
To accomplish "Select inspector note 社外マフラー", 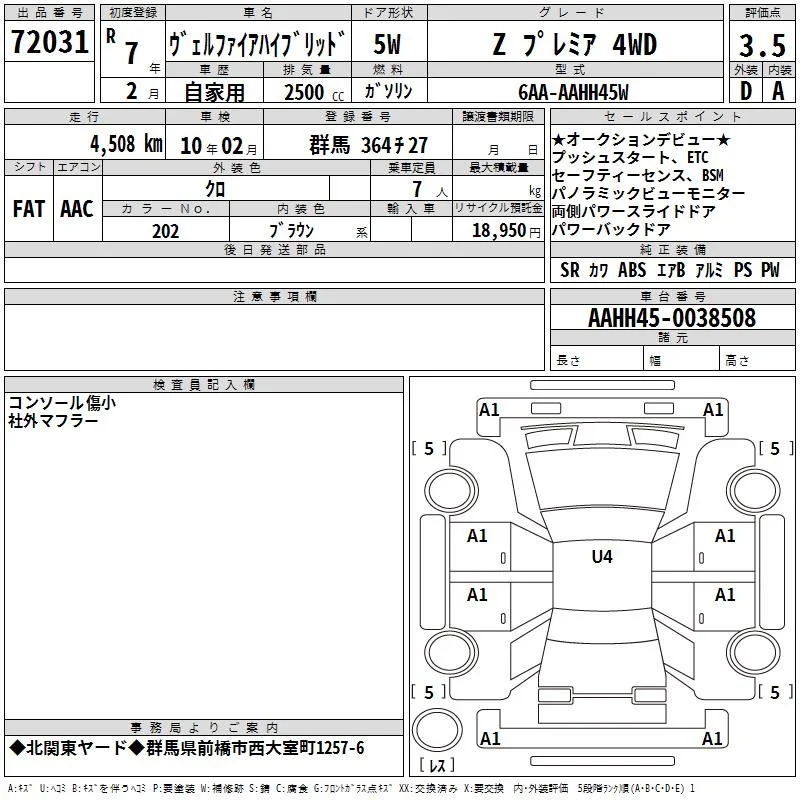I will tap(53, 421).
